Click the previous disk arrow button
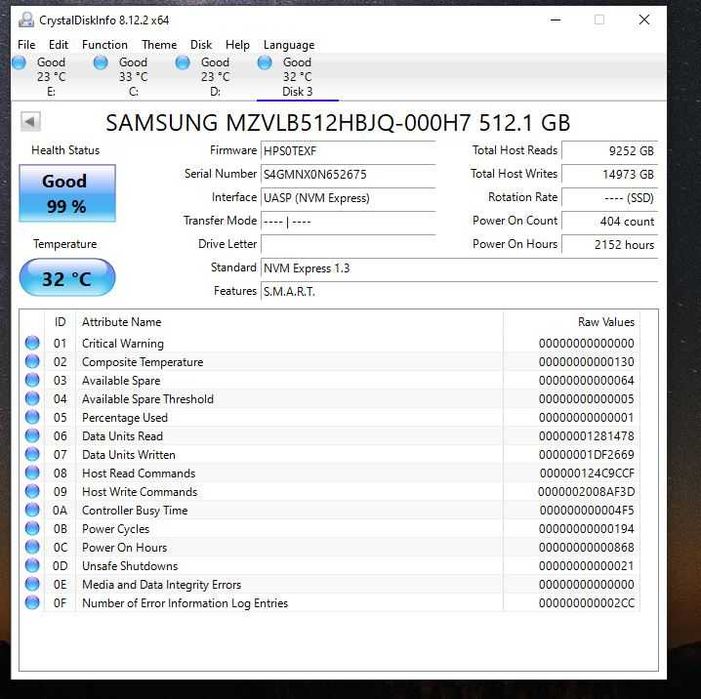 (x=30, y=121)
